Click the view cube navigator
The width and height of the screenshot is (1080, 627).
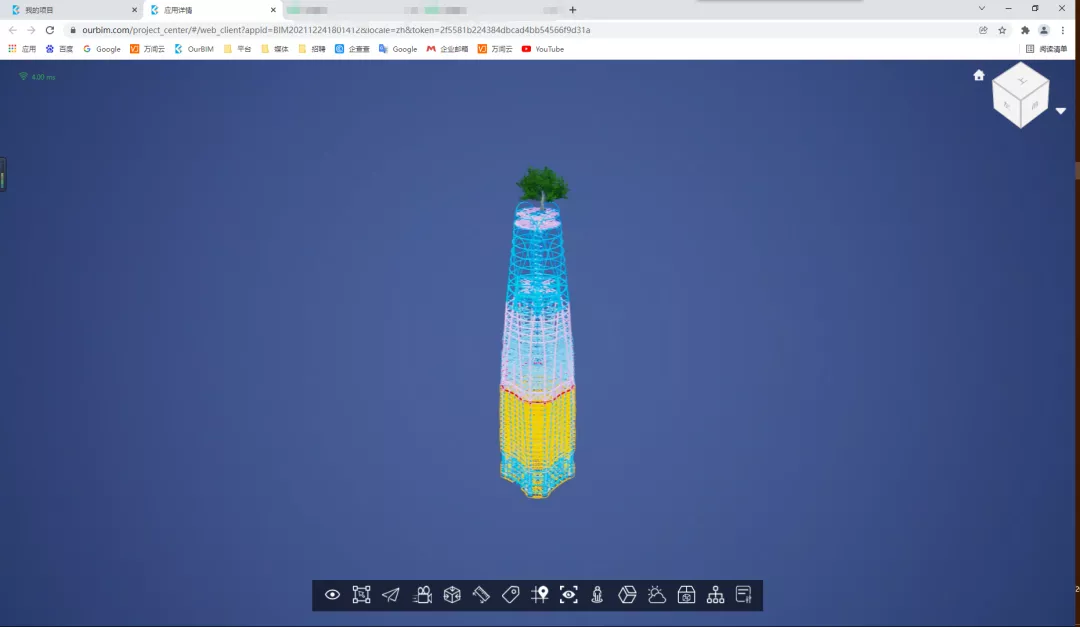pyautogui.click(x=1020, y=95)
